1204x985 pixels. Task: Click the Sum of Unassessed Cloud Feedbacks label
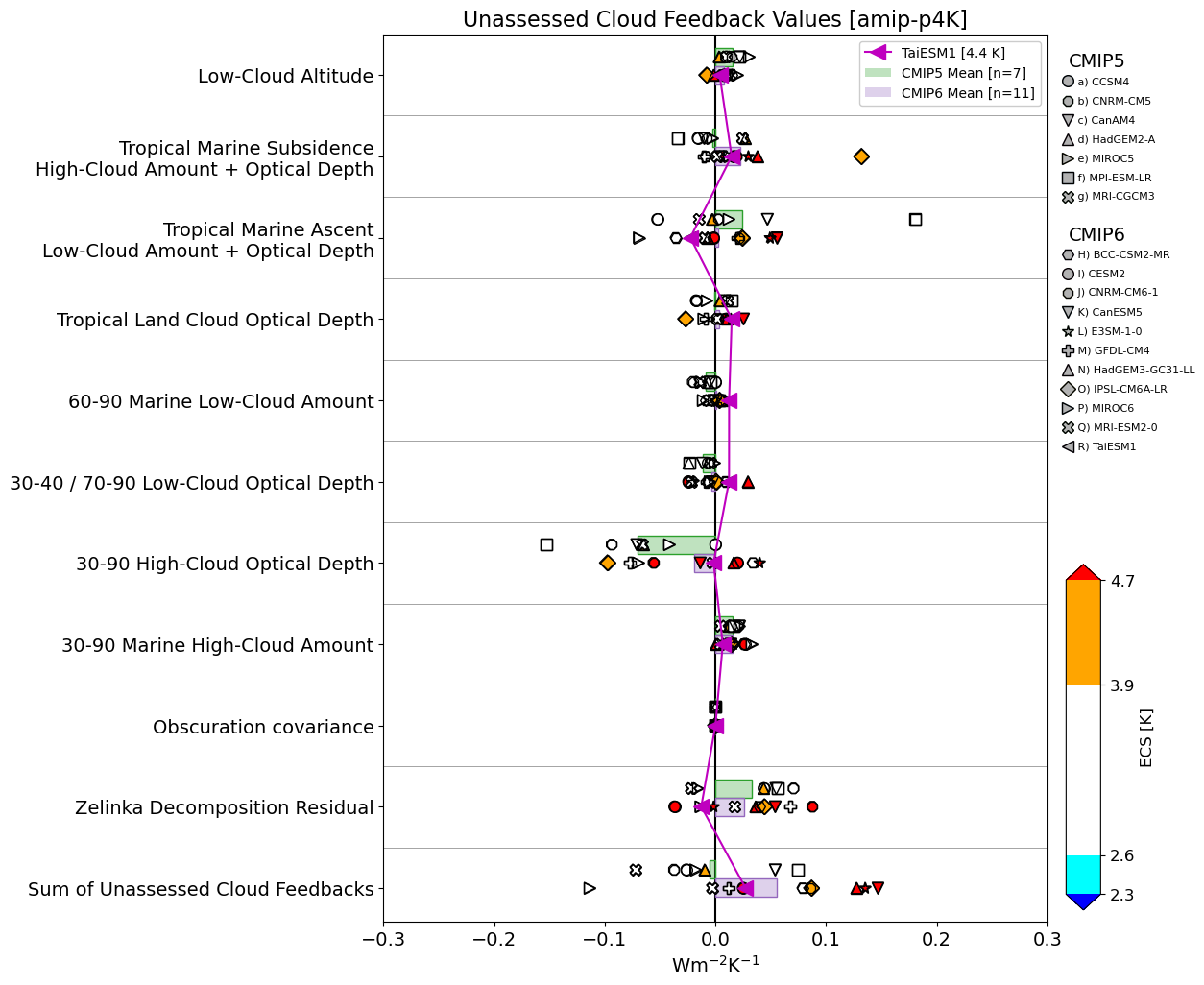click(201, 889)
